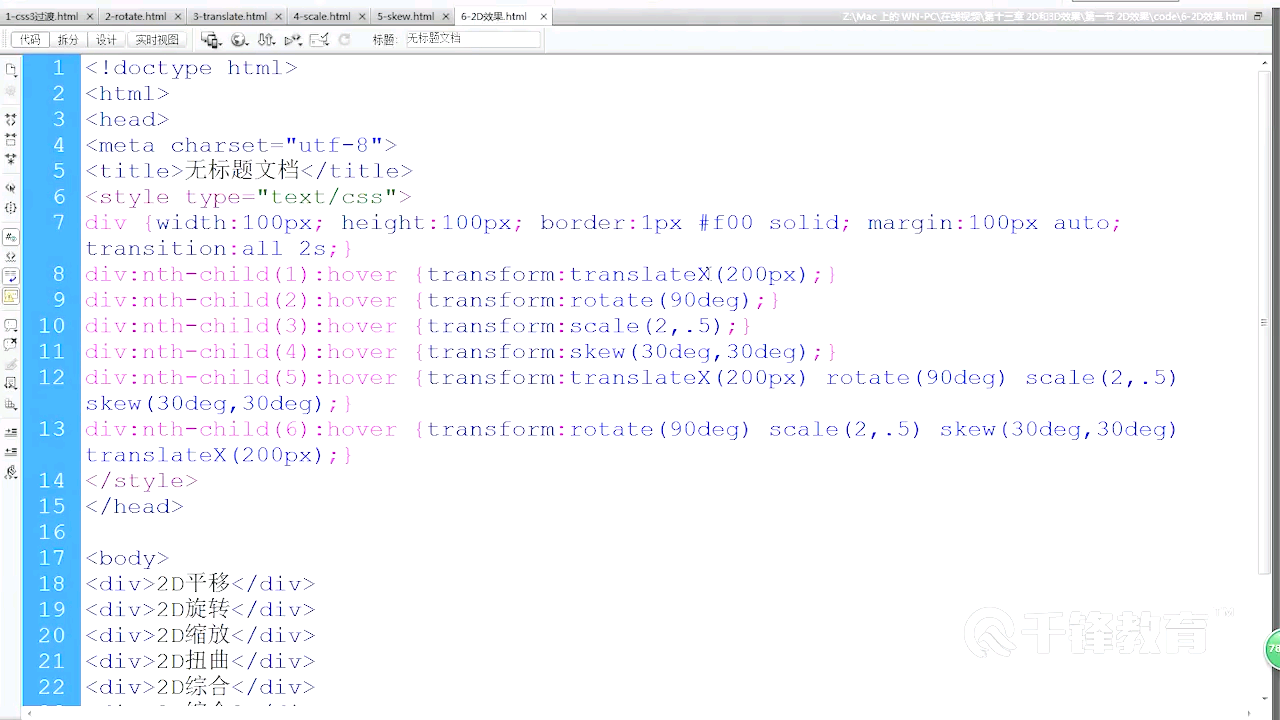Format the source code
1280x720 pixels.
pyautogui.click(x=11, y=471)
